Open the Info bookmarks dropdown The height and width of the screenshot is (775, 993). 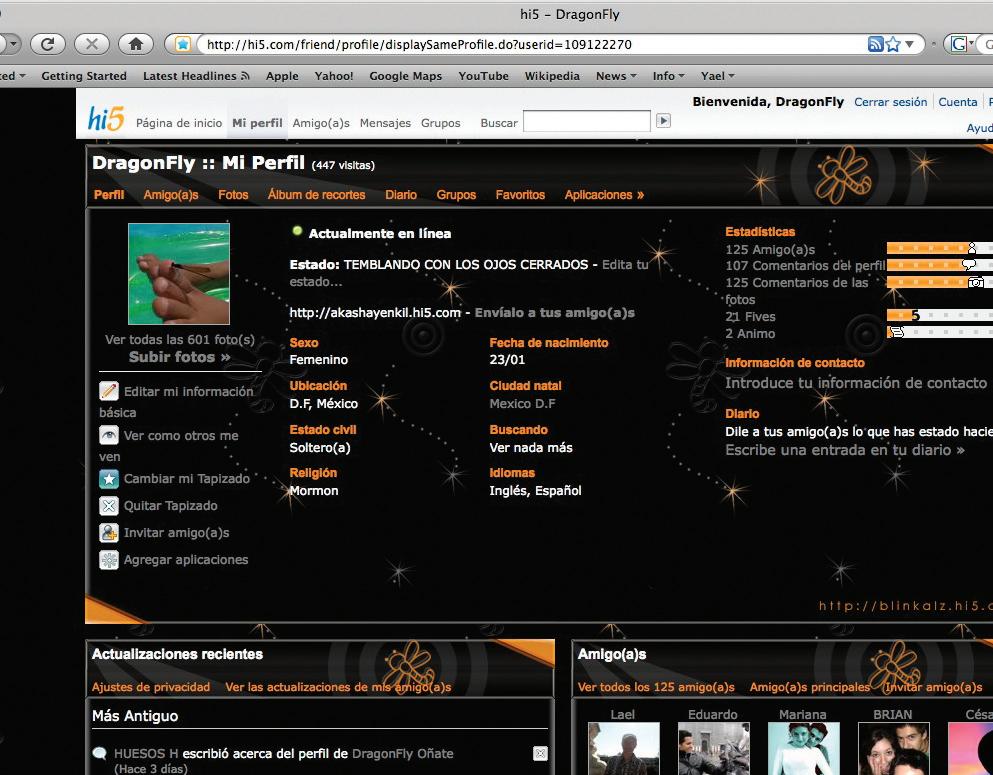pos(668,76)
